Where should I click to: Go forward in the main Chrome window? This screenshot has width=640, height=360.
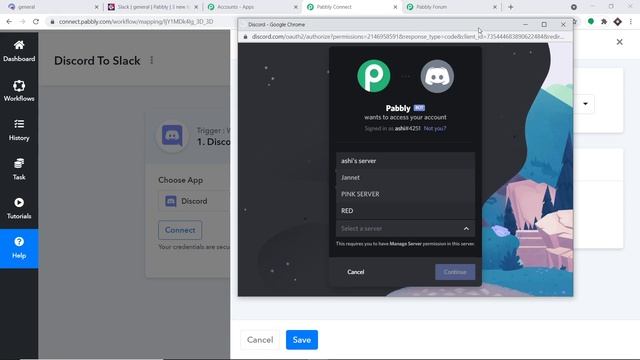coord(22,21)
